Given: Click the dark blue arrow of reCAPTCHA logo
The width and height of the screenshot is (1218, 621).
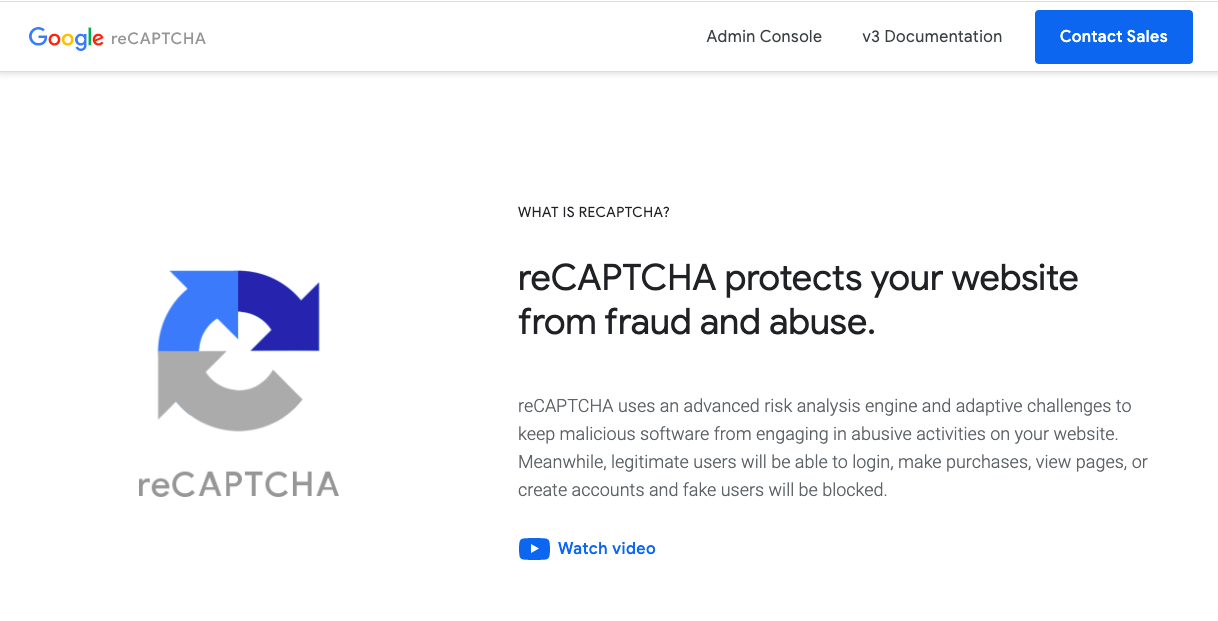Looking at the screenshot, I should pos(280,310).
